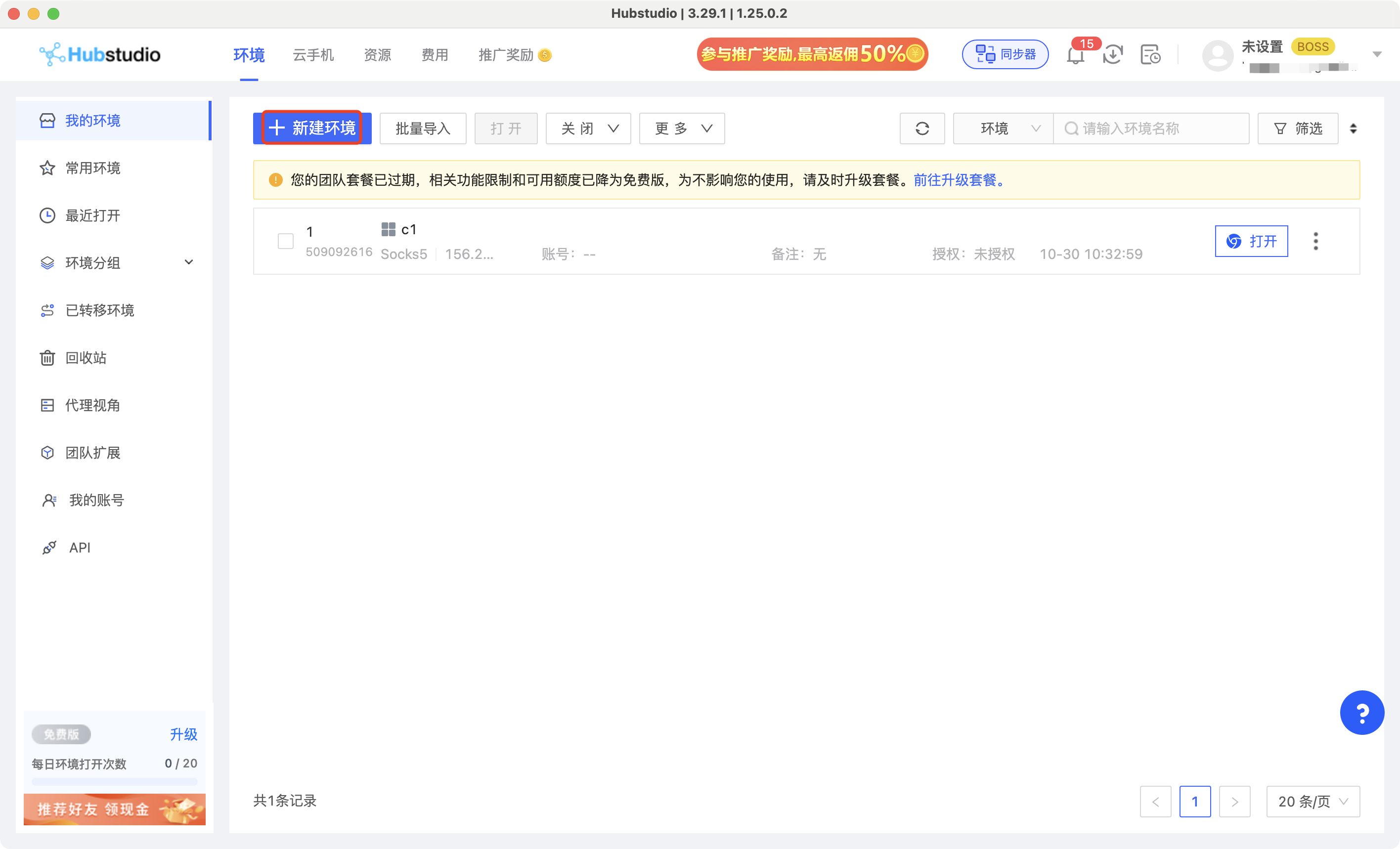
Task: Open the notifications bell icon
Action: point(1075,55)
